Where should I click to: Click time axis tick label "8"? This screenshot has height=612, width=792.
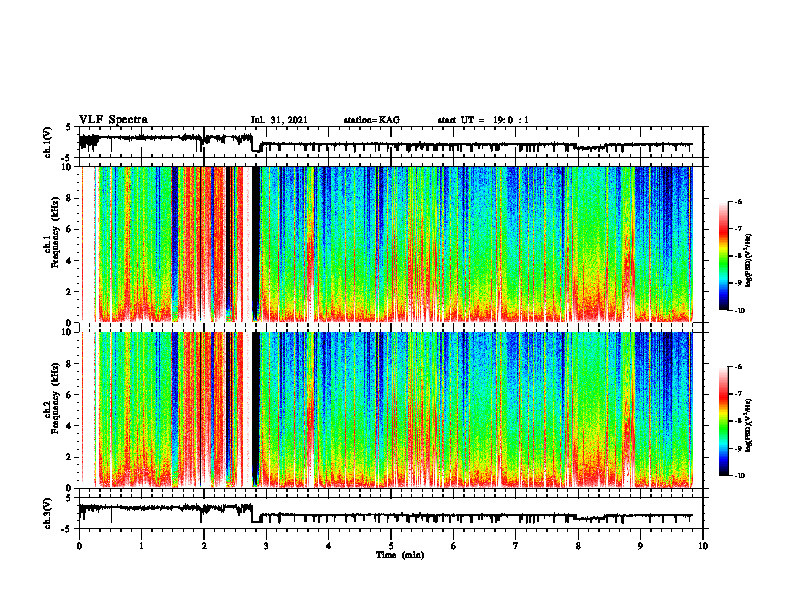tap(578, 546)
